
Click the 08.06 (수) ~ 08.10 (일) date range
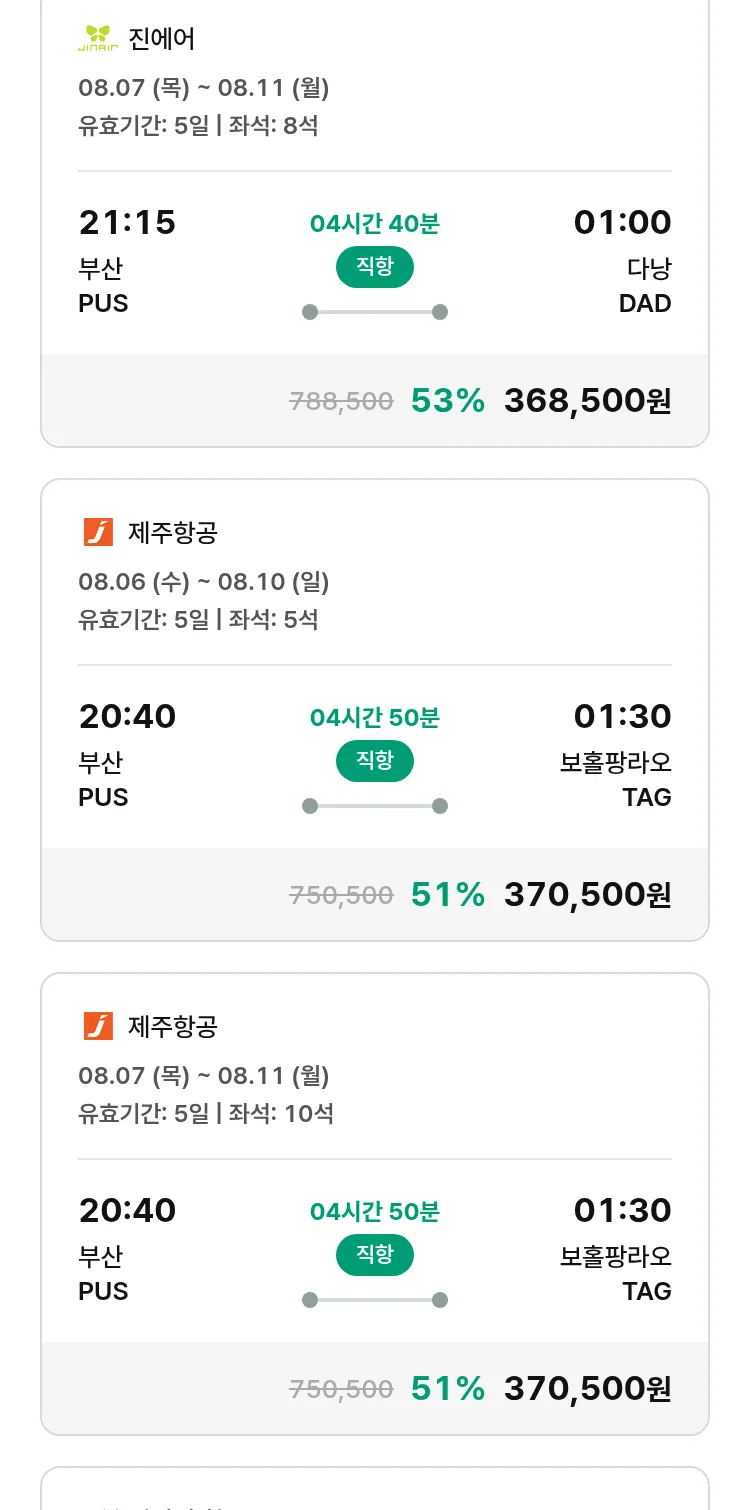tap(203, 582)
